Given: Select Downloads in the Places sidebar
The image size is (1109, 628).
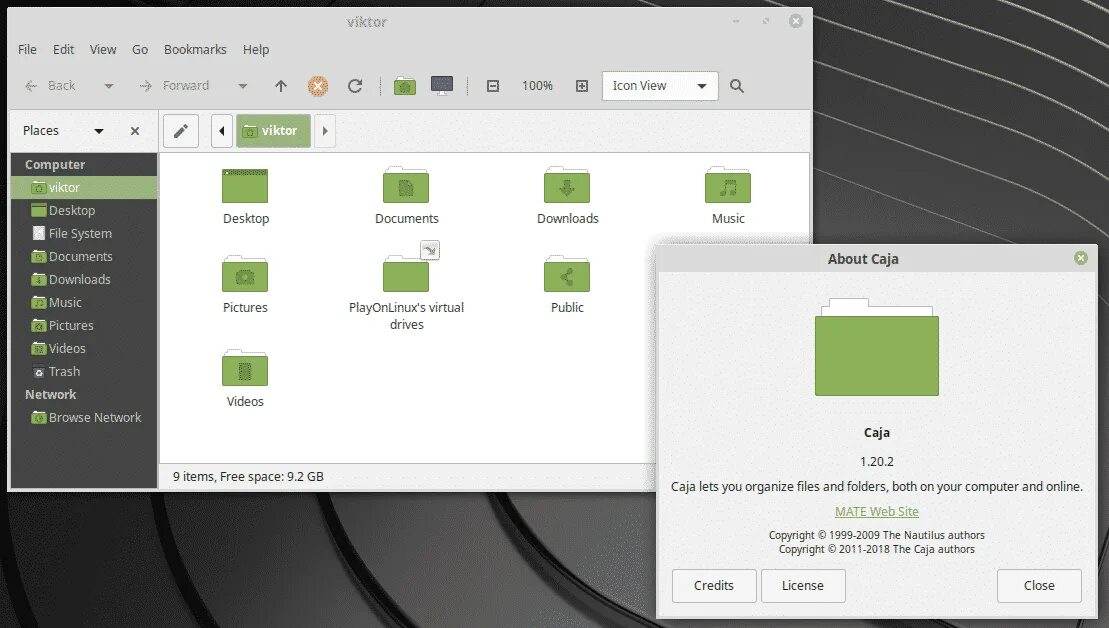Looking at the screenshot, I should 84,279.
